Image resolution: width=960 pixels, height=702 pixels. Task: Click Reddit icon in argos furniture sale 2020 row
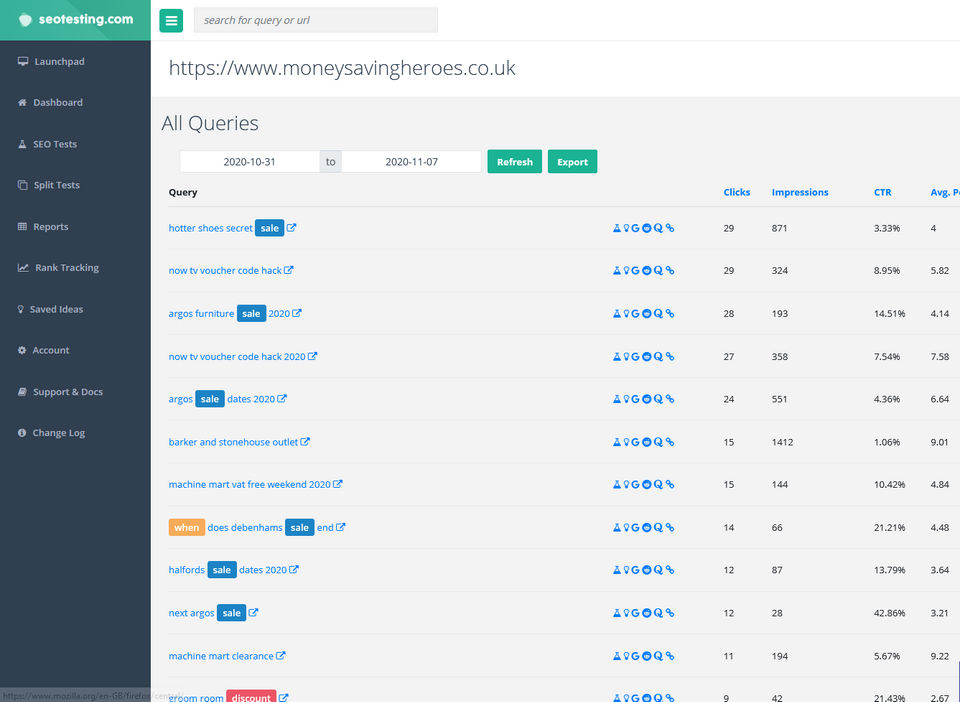[647, 313]
